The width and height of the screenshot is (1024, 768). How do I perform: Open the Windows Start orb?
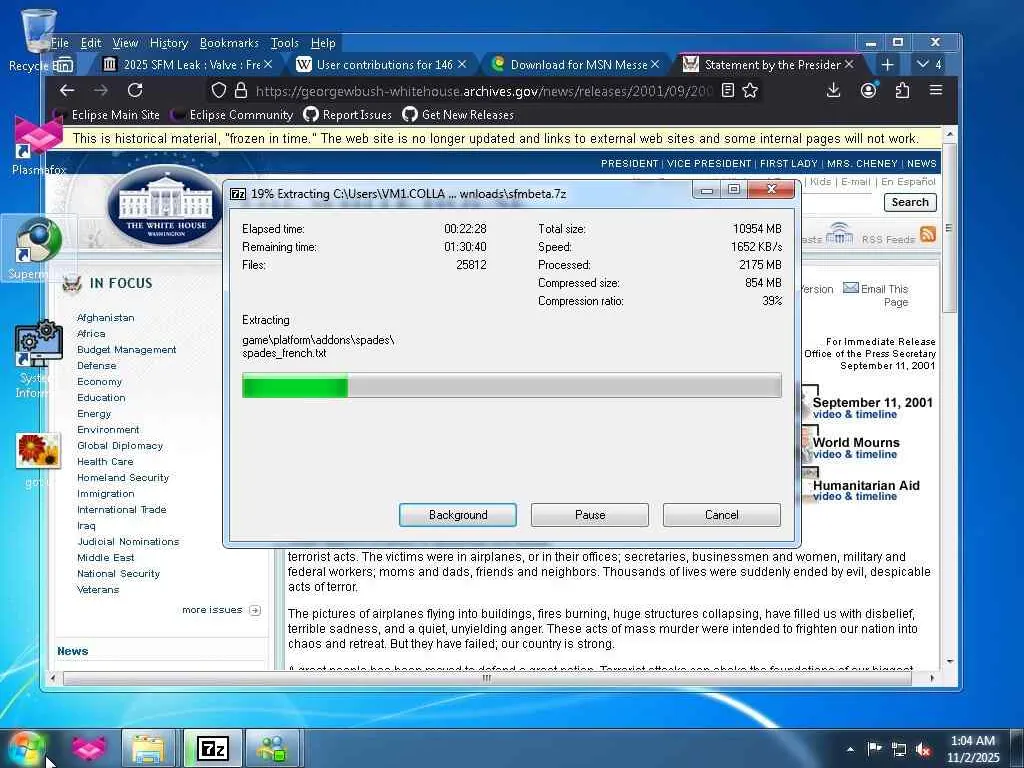click(x=27, y=747)
